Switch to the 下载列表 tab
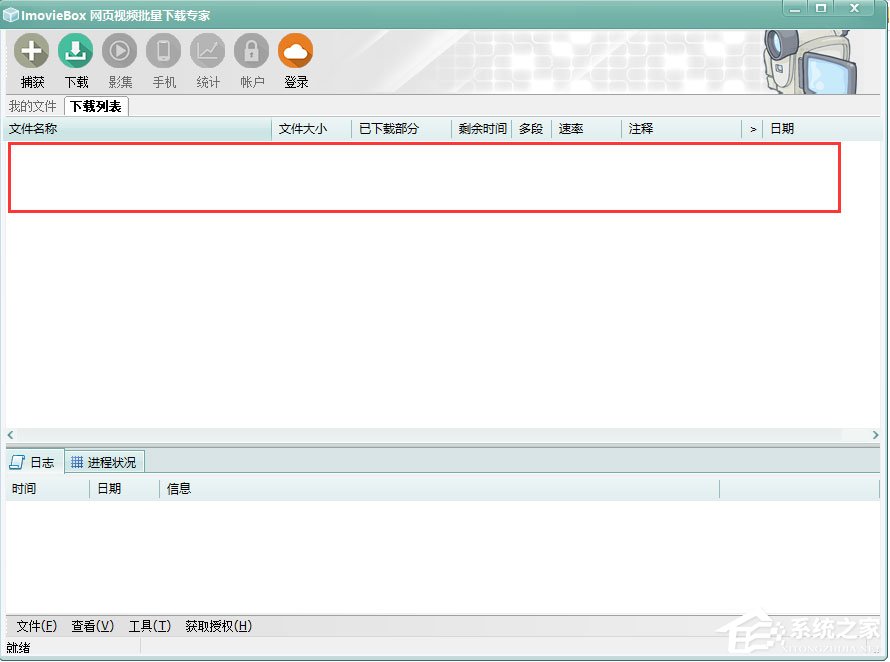Image resolution: width=890 pixels, height=662 pixels. pos(95,106)
